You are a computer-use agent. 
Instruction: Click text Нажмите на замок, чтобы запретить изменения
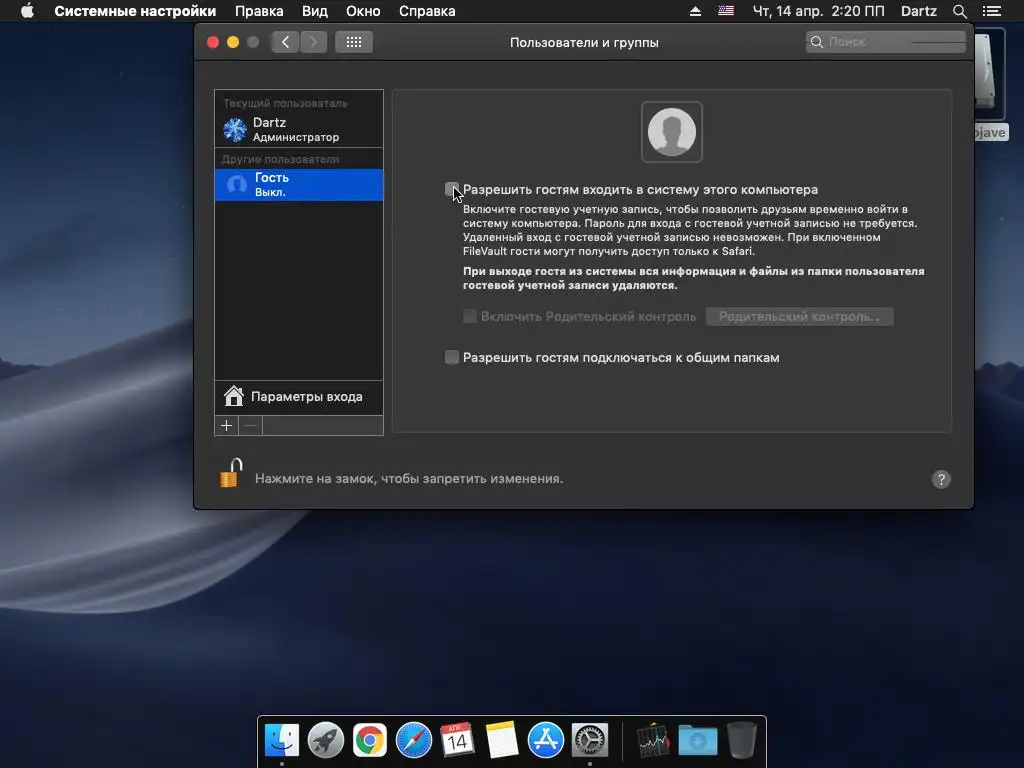(409, 479)
